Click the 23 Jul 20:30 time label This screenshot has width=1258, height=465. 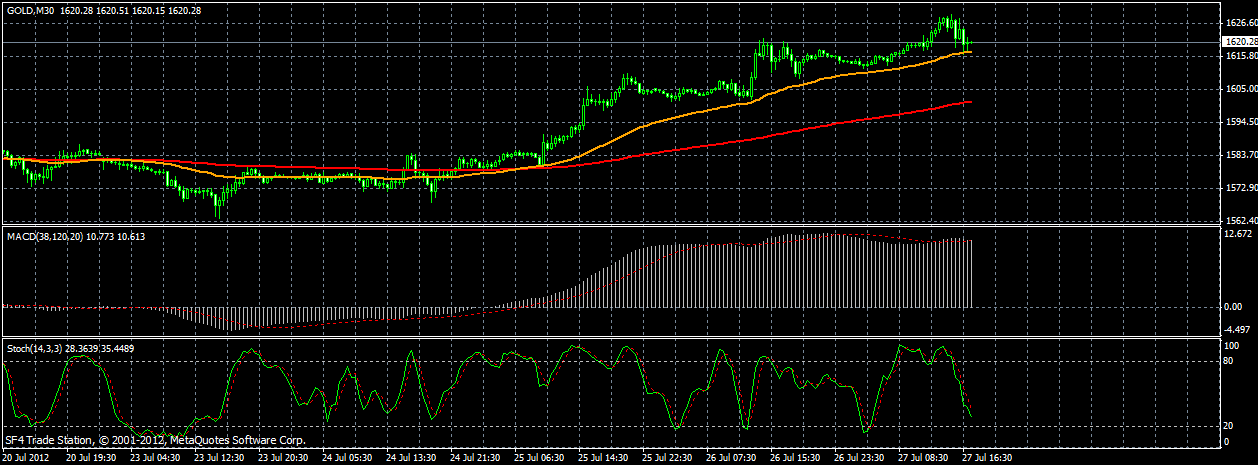[x=283, y=456]
